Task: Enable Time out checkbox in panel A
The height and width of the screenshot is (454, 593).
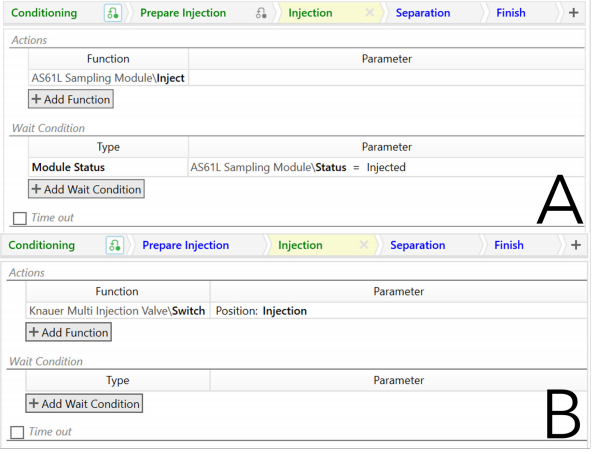Action: pyautogui.click(x=20, y=218)
